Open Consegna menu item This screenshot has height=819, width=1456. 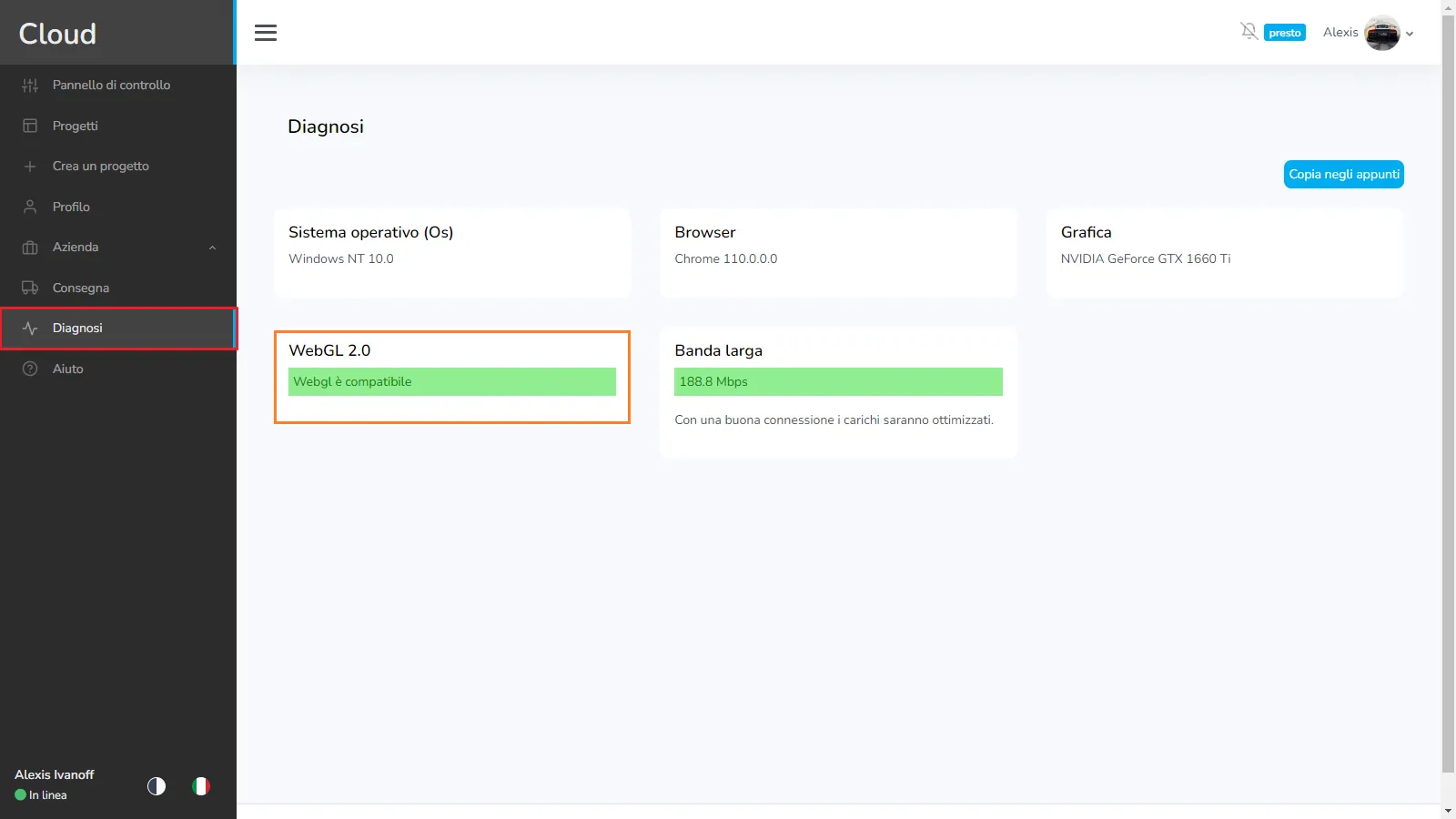tap(118, 288)
